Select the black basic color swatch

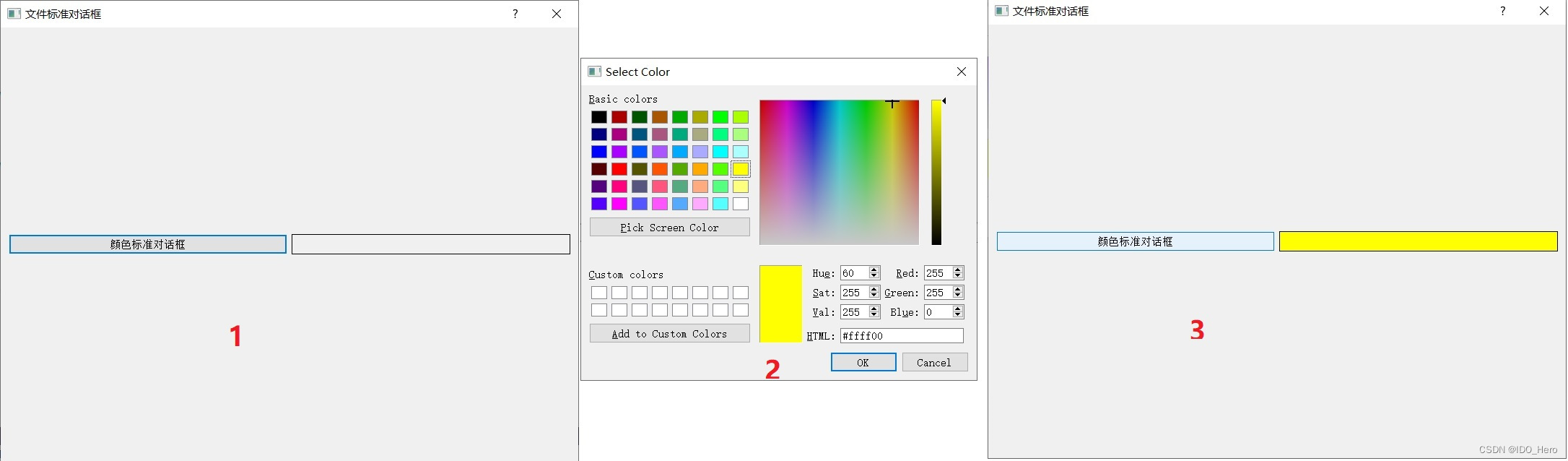click(x=599, y=117)
